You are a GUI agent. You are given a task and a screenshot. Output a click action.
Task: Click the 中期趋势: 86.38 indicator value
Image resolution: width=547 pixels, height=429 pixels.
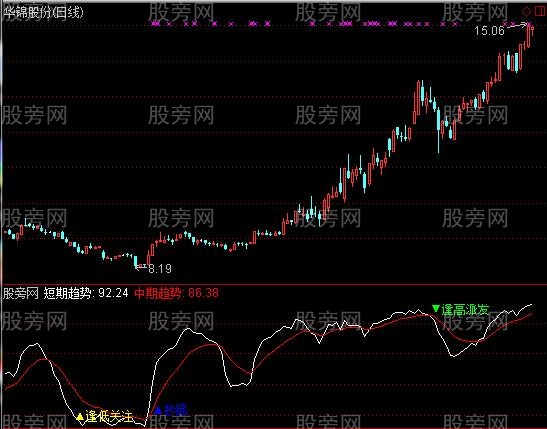[177, 293]
